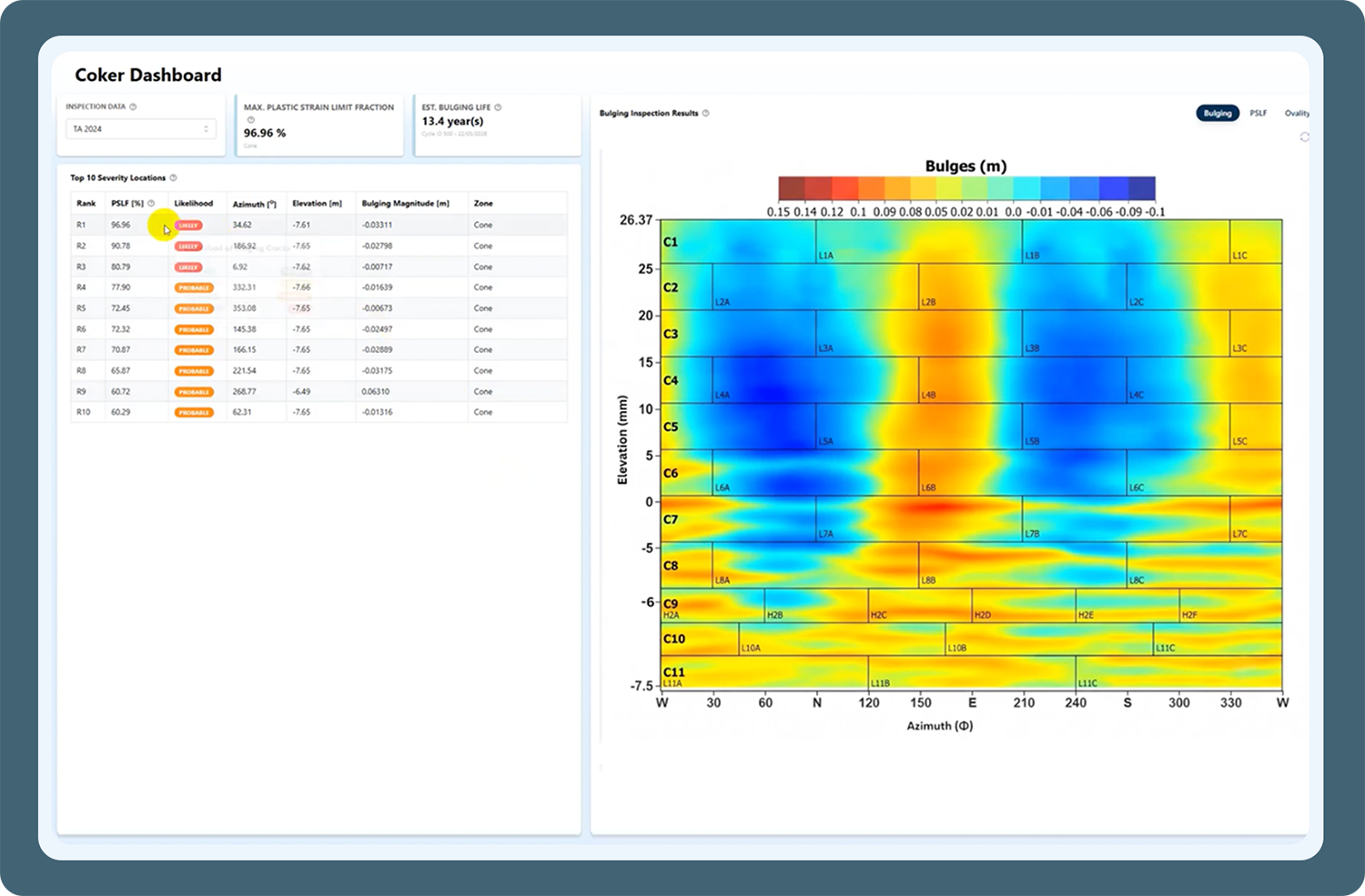Select row R2 in severity table
This screenshot has height=896, width=1365.
click(318, 246)
